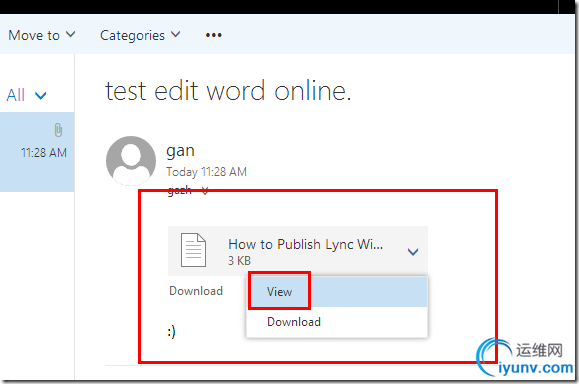579x384 pixels.
Task: Click the chevron beside Categories
Action: [x=176, y=34]
